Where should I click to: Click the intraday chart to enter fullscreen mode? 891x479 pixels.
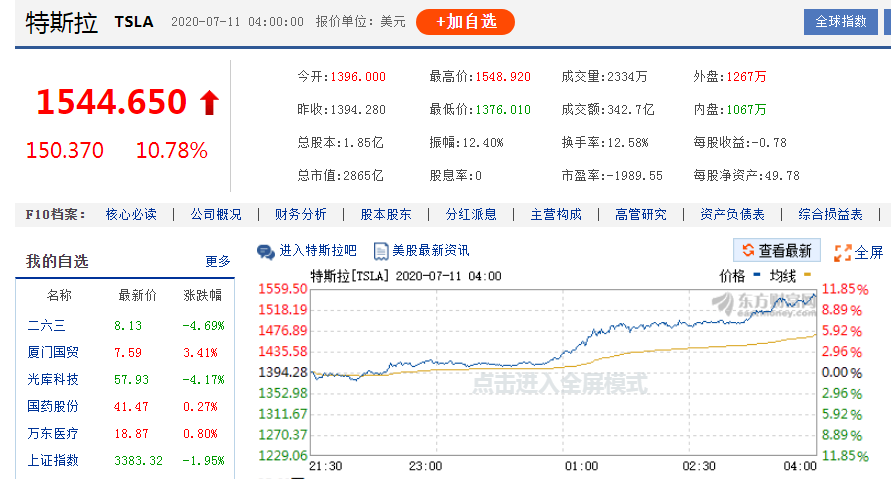560,382
